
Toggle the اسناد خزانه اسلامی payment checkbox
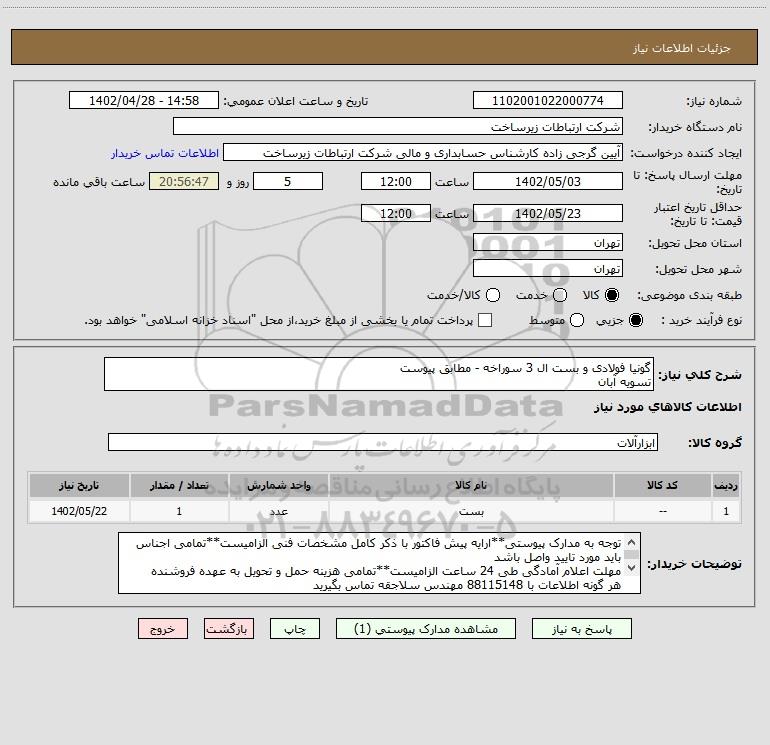(x=485, y=320)
